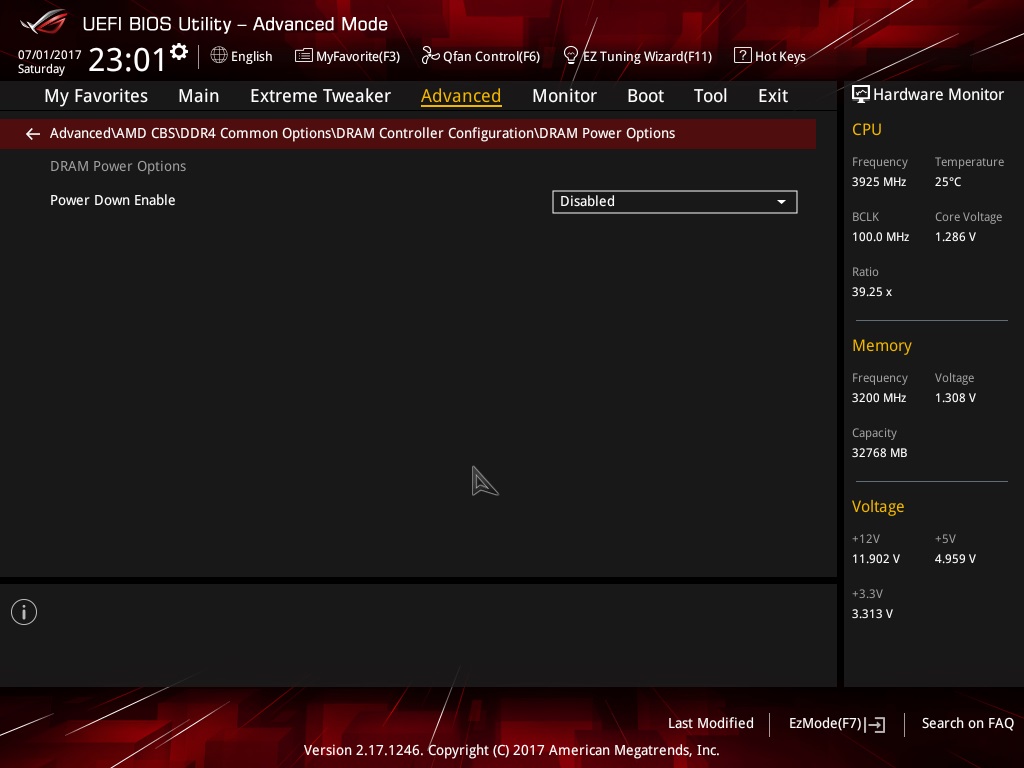1024x768 pixels.
Task: Click the Memory section heading
Action: click(x=882, y=345)
